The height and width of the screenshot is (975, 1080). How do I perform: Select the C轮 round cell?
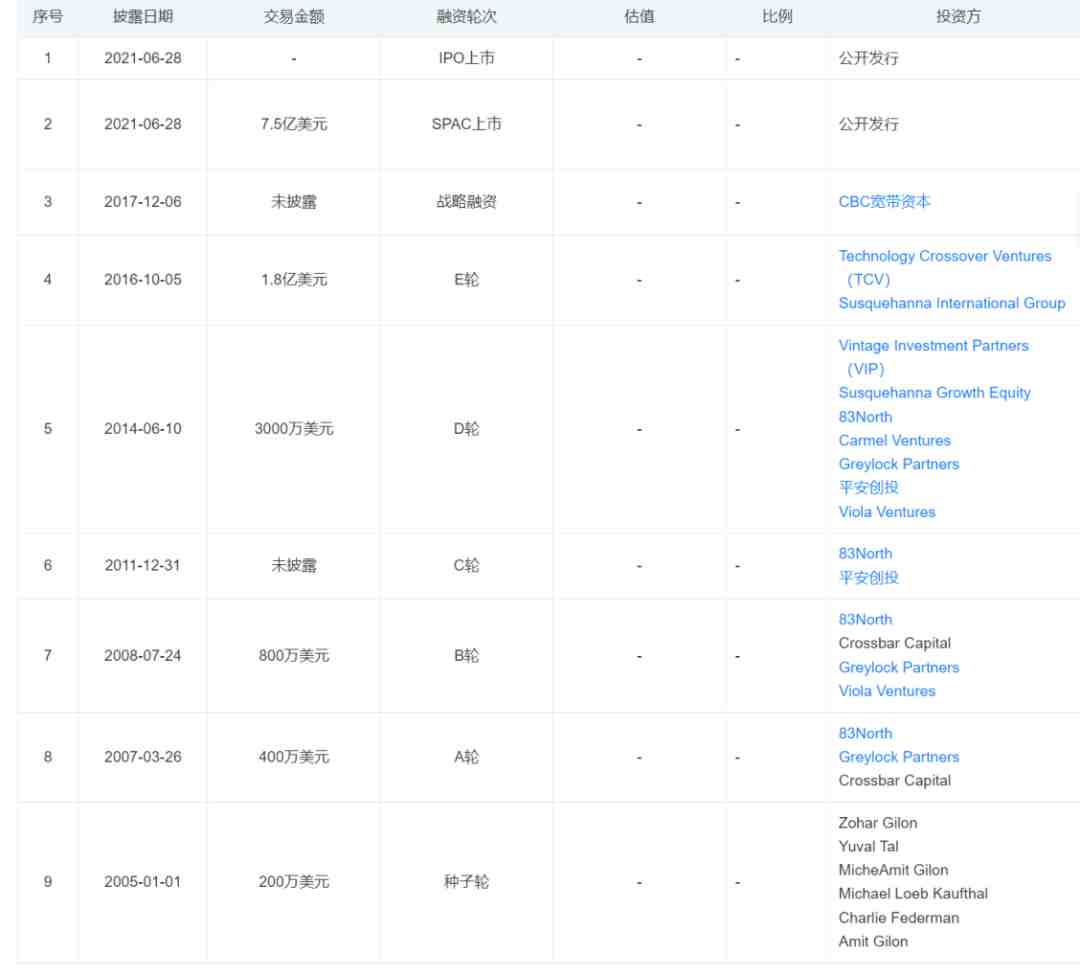click(466, 565)
